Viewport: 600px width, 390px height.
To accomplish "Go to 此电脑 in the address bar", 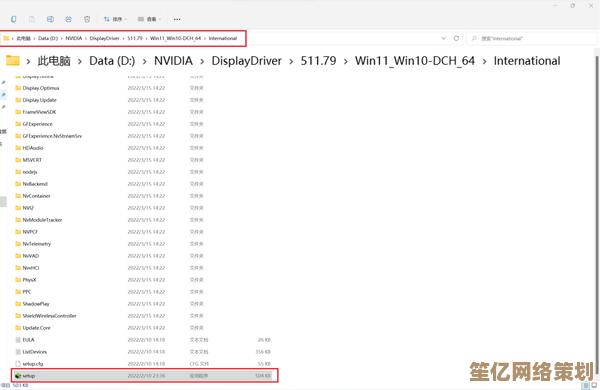I will (23, 38).
